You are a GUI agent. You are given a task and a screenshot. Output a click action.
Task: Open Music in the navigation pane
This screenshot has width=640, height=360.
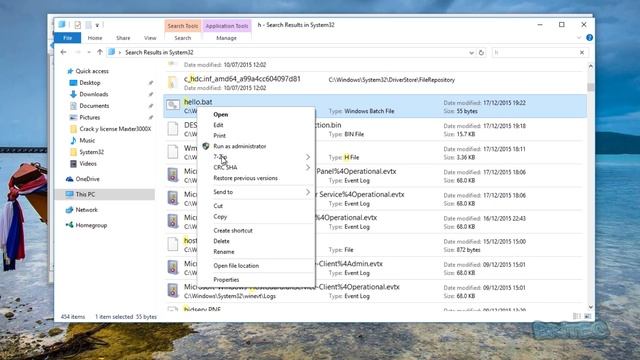click(87, 140)
